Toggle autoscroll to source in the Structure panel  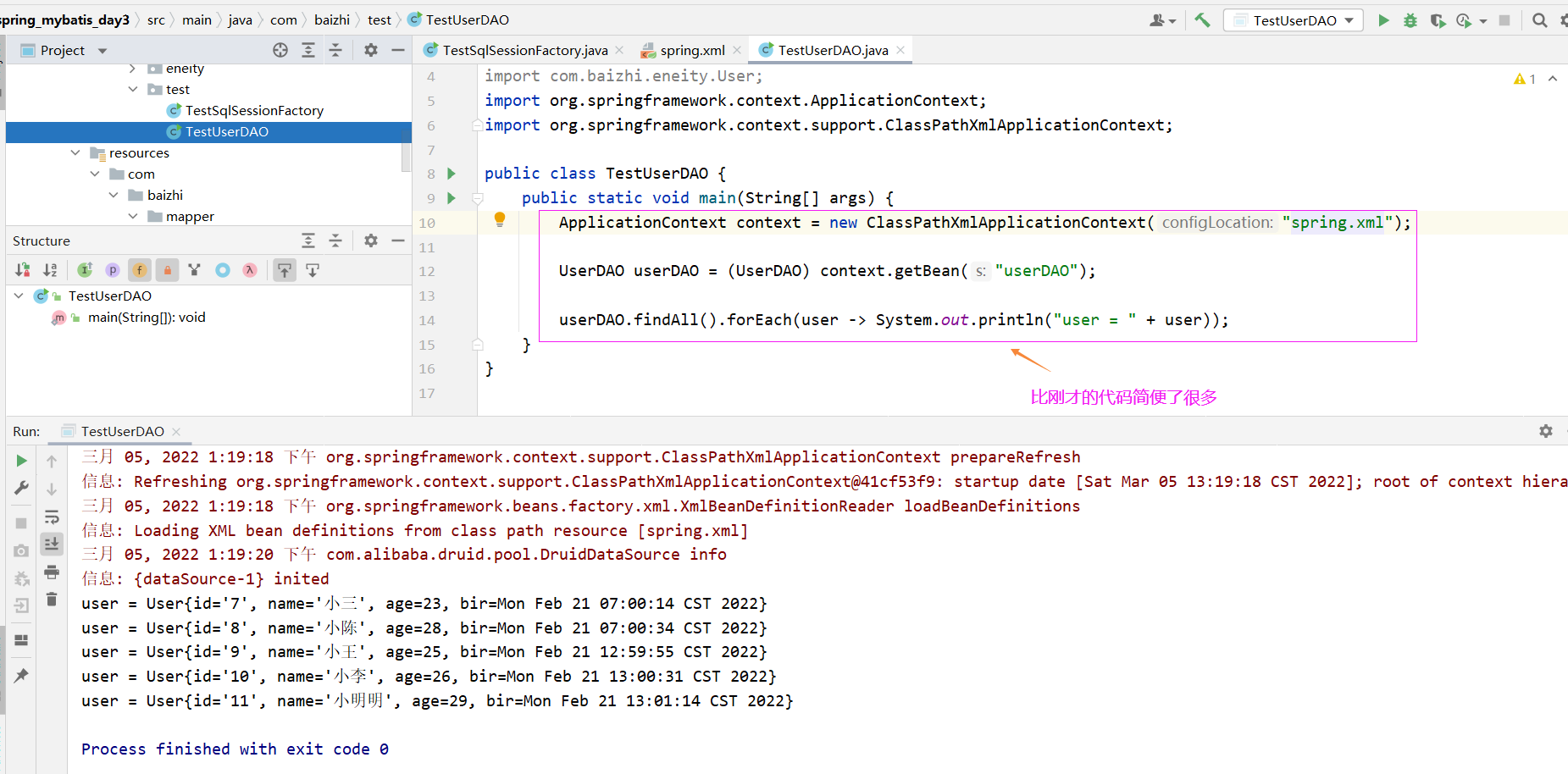pos(285,270)
